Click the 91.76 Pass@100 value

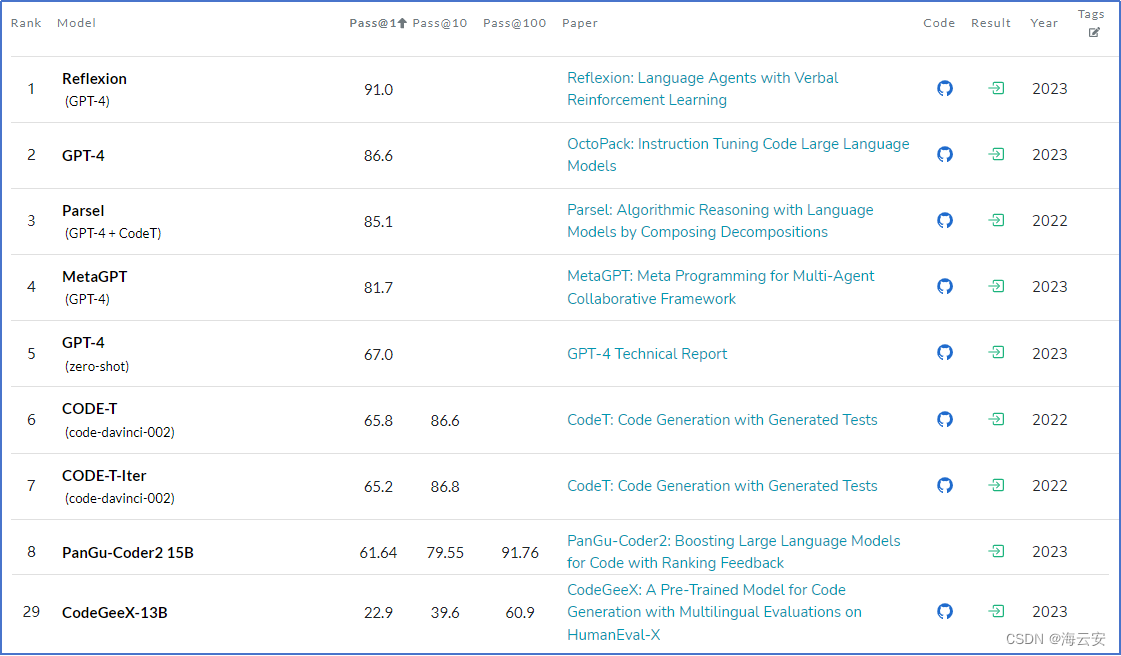(x=520, y=552)
